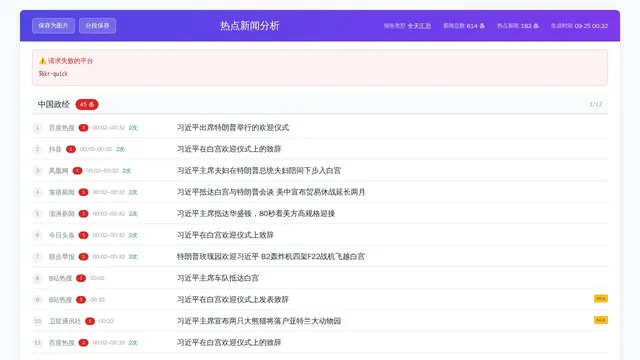This screenshot has width=640, height=360.
Task: Click the row number 7 circle
Action: point(38,257)
